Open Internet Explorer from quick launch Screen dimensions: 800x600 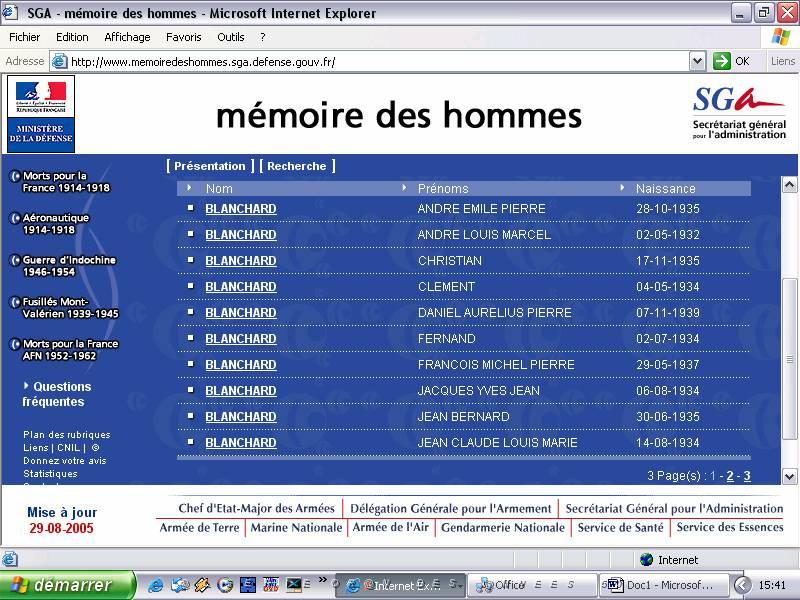pyautogui.click(x=155, y=585)
